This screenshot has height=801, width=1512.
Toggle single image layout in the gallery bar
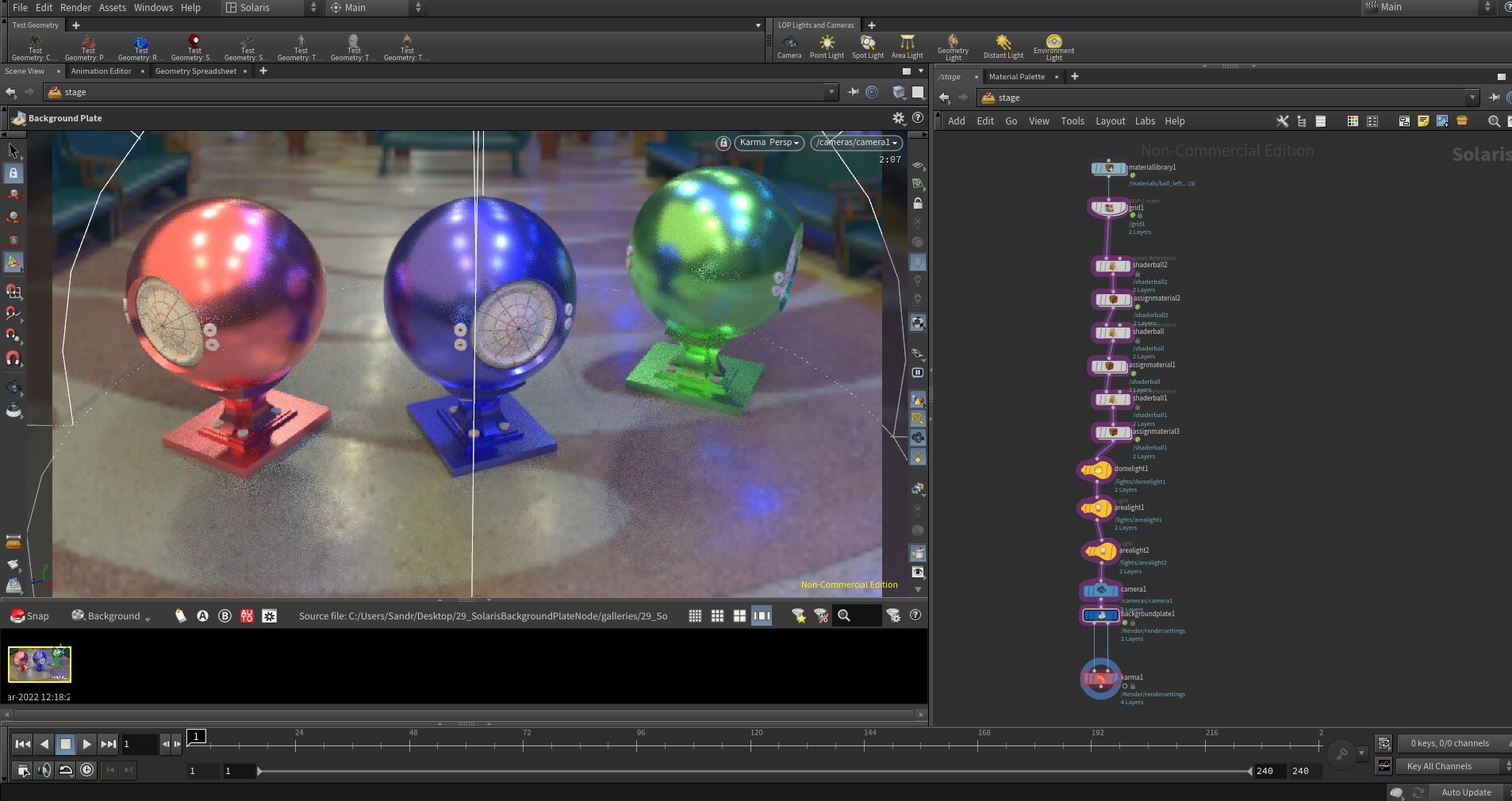tap(760, 615)
